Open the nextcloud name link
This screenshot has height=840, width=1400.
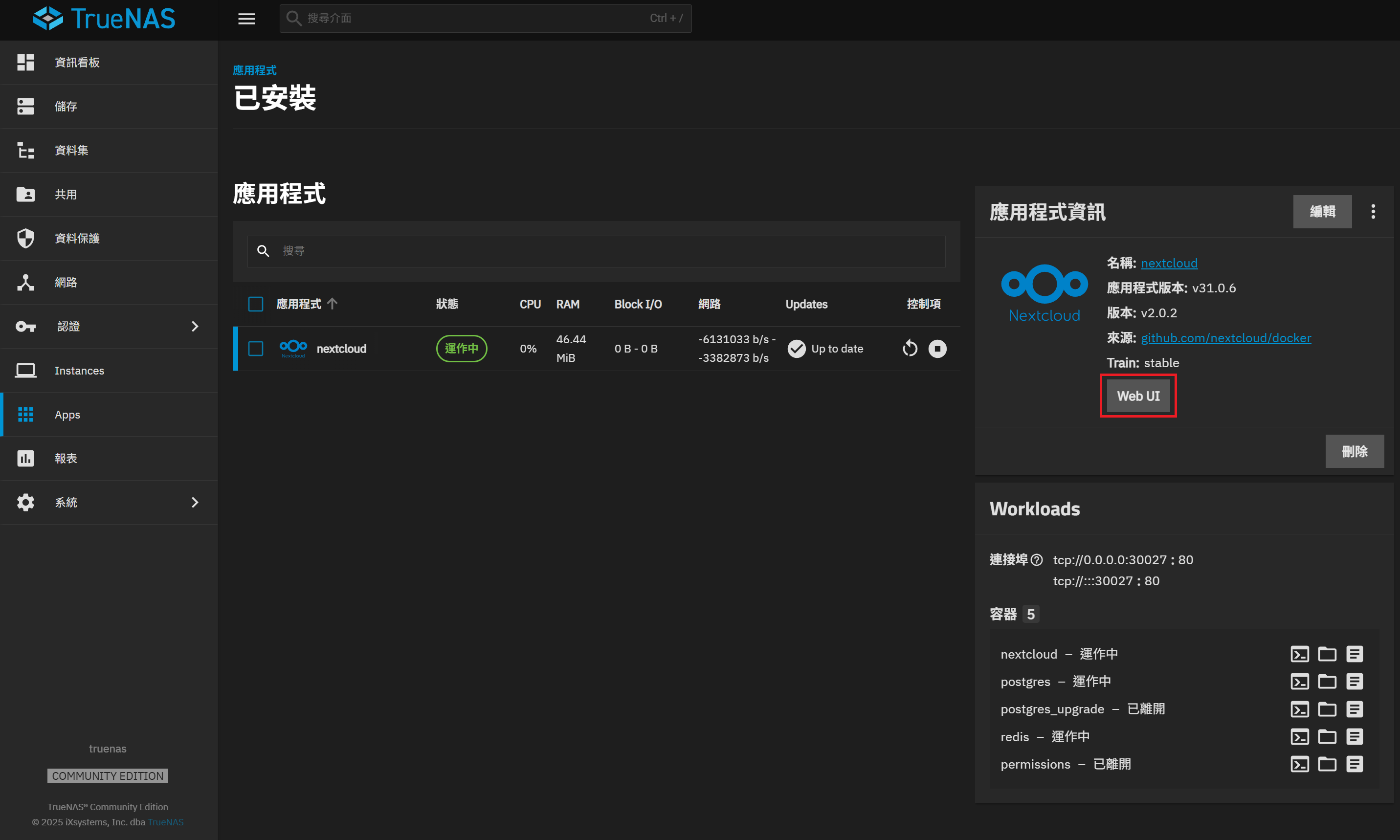tap(1169, 263)
